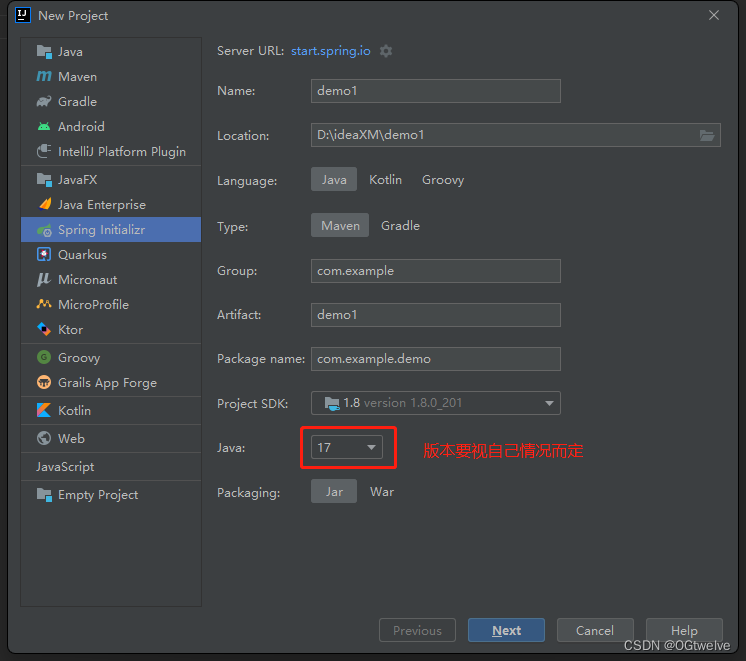The height and width of the screenshot is (661, 746).
Task: Select the Kotlin K icon
Action: point(44,410)
